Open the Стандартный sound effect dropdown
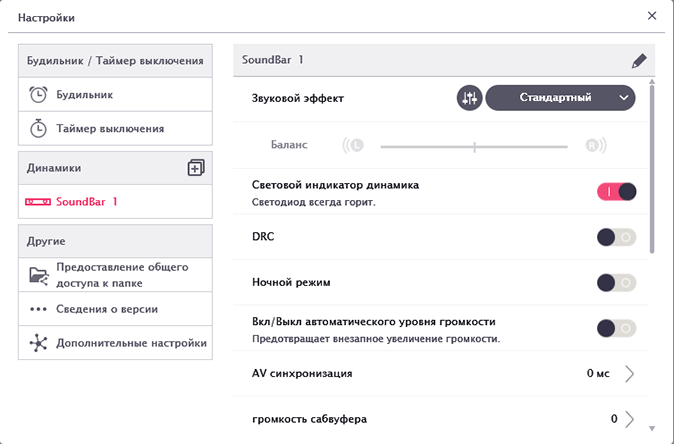Screen dimensions: 674x444 point(560,98)
